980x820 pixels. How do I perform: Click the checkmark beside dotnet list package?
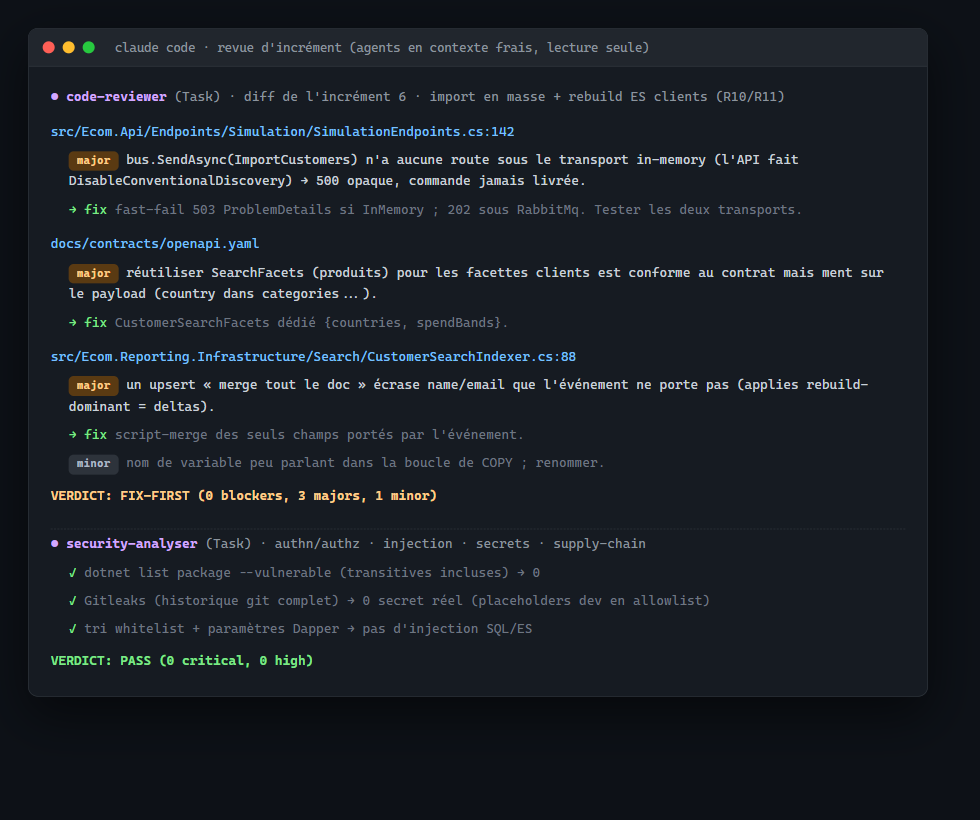pyautogui.click(x=72, y=572)
